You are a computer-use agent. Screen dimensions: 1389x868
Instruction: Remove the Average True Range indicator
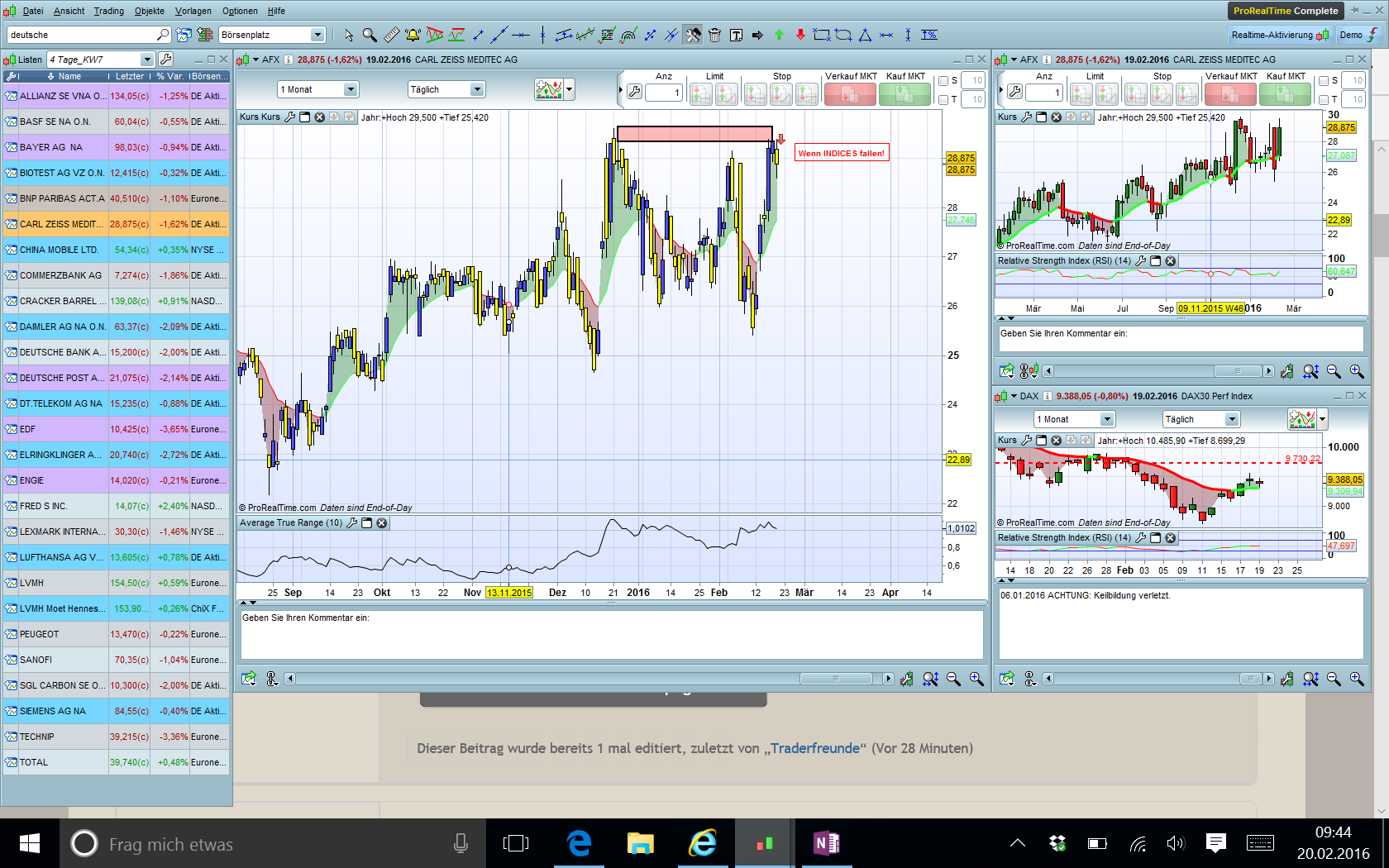tap(382, 523)
